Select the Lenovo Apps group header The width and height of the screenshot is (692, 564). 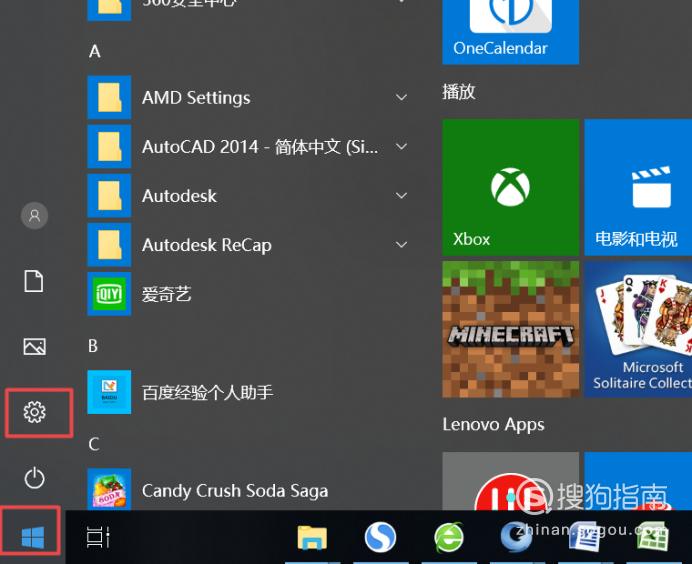pos(493,425)
